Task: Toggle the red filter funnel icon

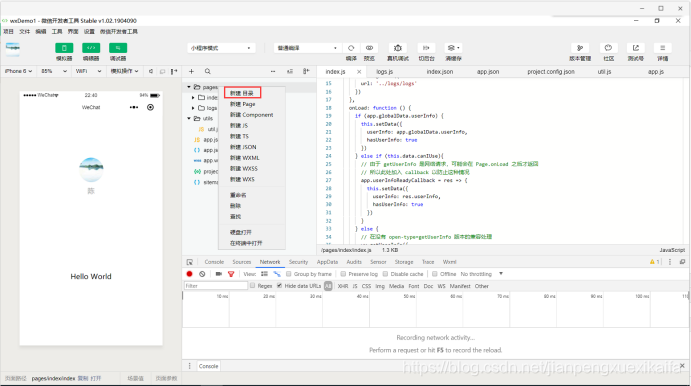Action: (x=231, y=274)
